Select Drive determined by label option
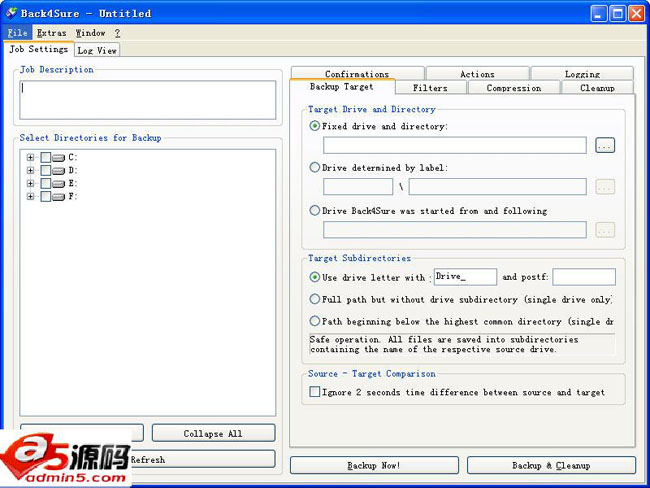Image resolution: width=650 pixels, height=488 pixels. (x=315, y=167)
